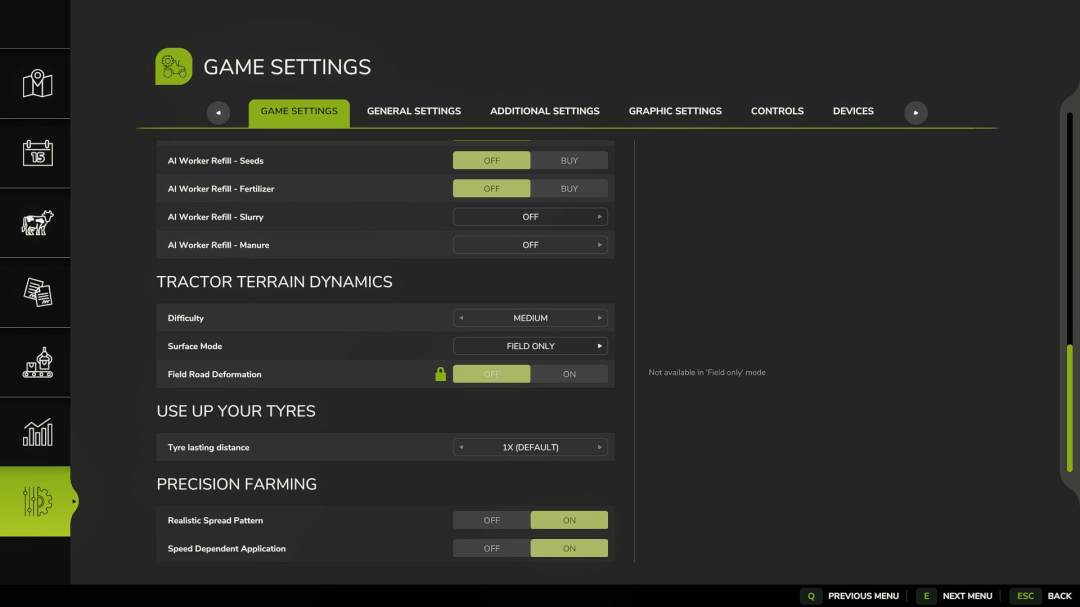Switch to Graphic Settings tab

tap(675, 111)
